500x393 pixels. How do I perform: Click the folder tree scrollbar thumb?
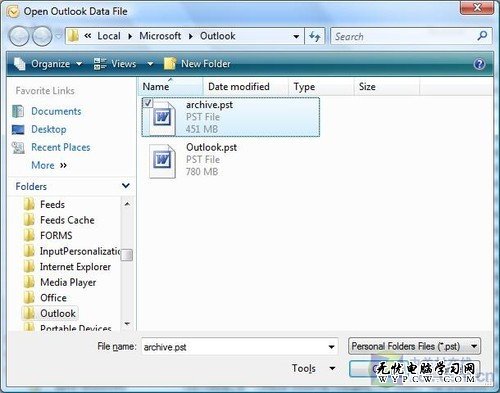[127, 255]
